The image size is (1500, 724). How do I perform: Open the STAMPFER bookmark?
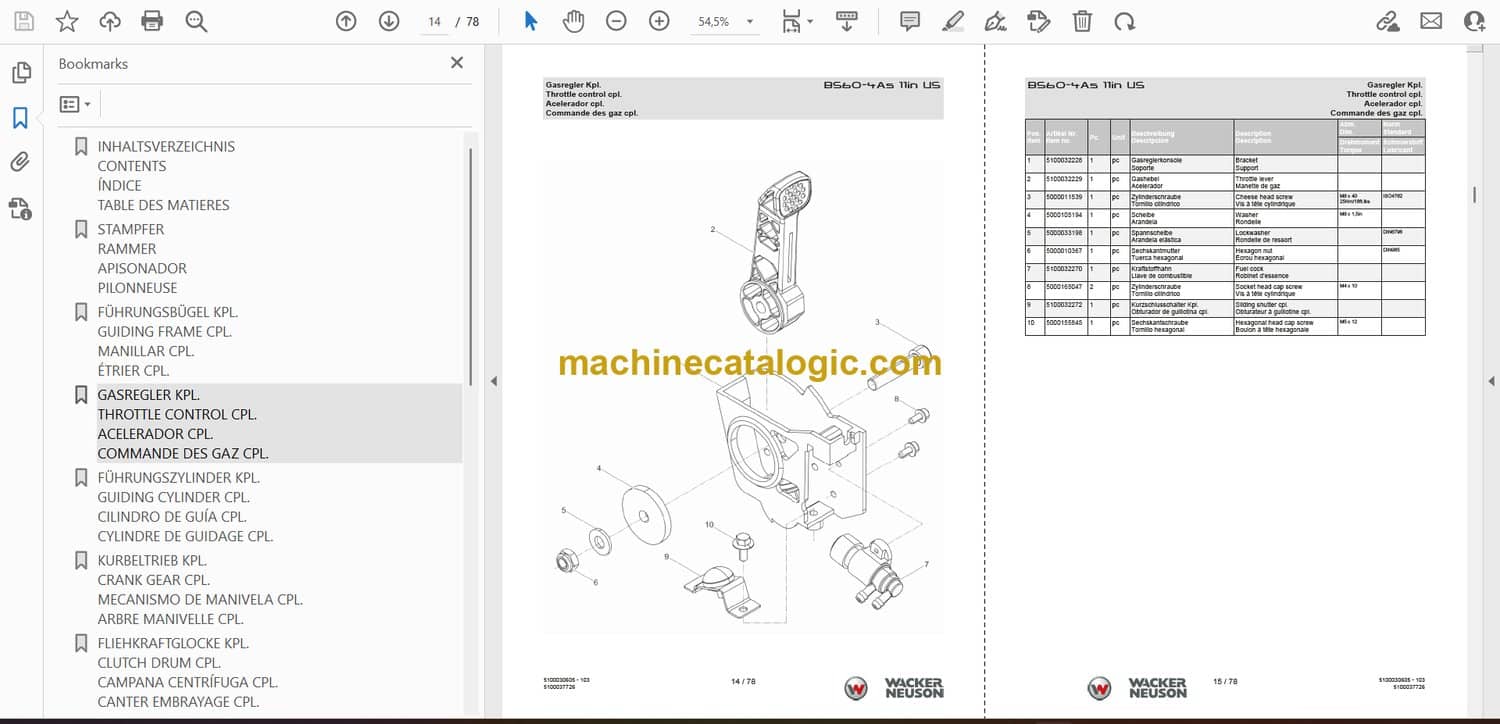coord(131,229)
